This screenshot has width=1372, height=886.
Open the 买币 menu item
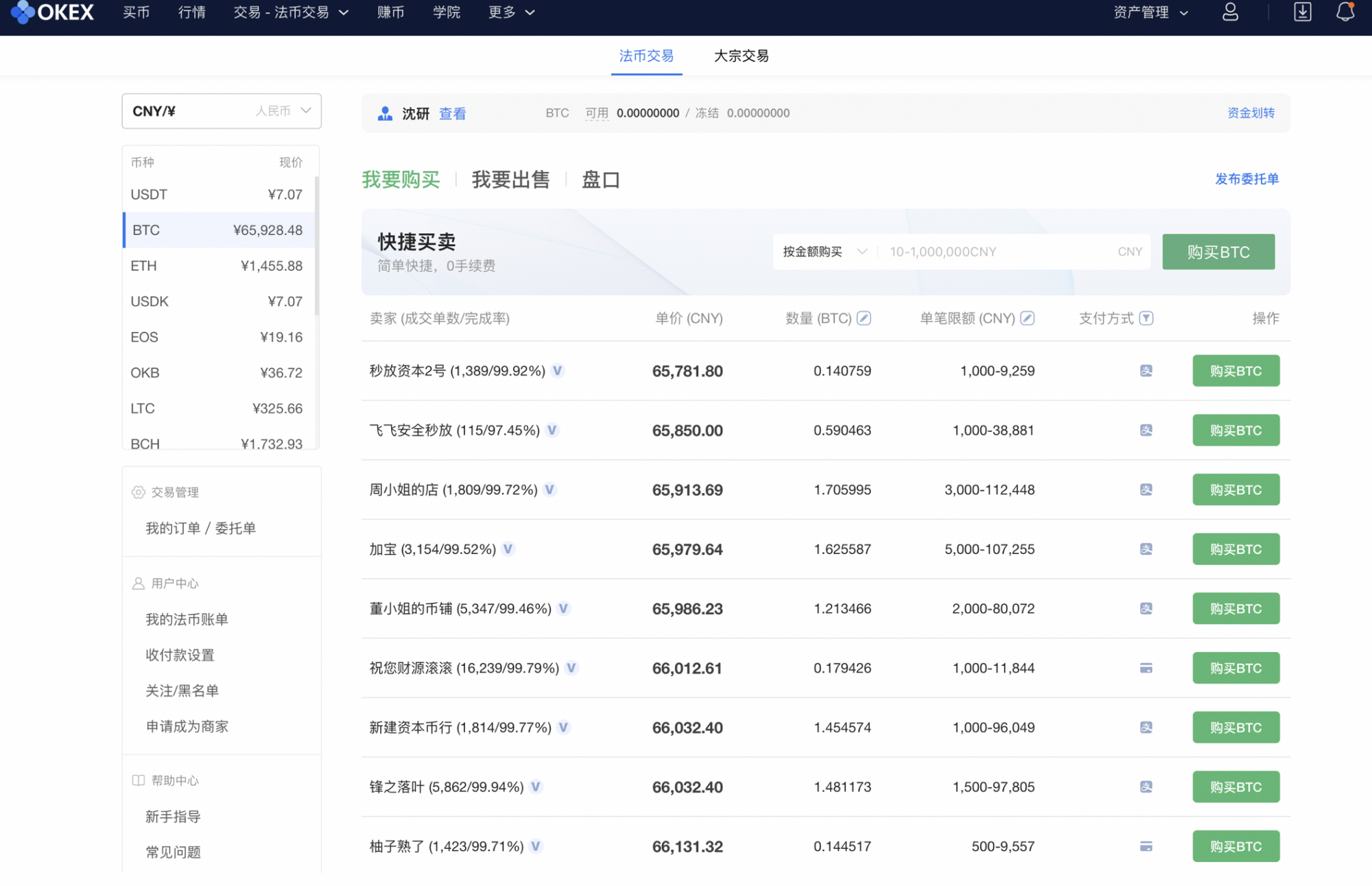(x=137, y=12)
